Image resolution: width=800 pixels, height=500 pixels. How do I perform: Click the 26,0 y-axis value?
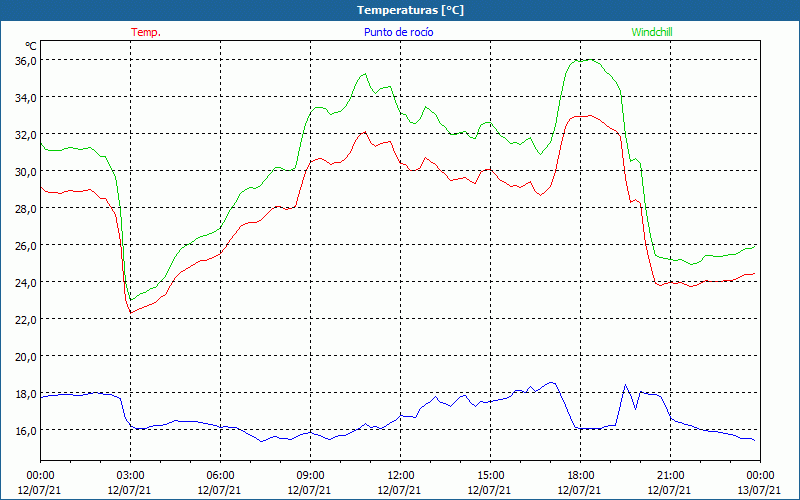coord(26,245)
